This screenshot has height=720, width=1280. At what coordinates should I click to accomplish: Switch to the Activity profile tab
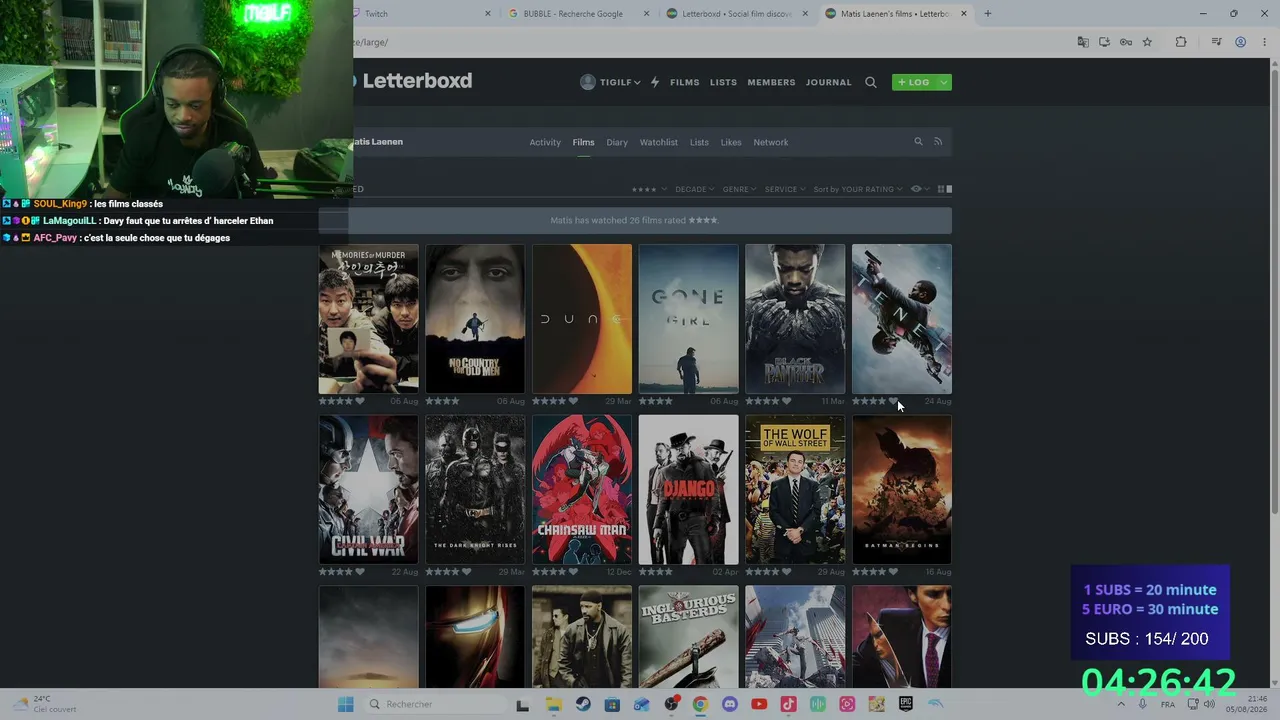point(545,142)
